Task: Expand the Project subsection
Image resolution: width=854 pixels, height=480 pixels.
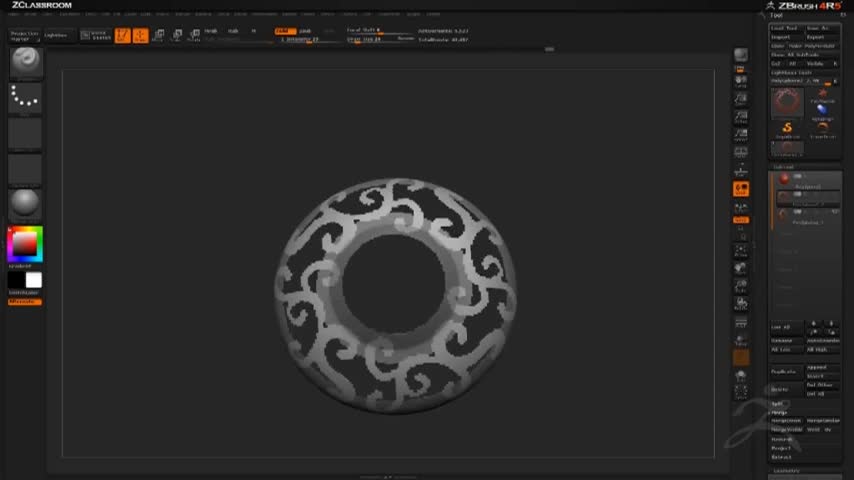Action: [781, 448]
